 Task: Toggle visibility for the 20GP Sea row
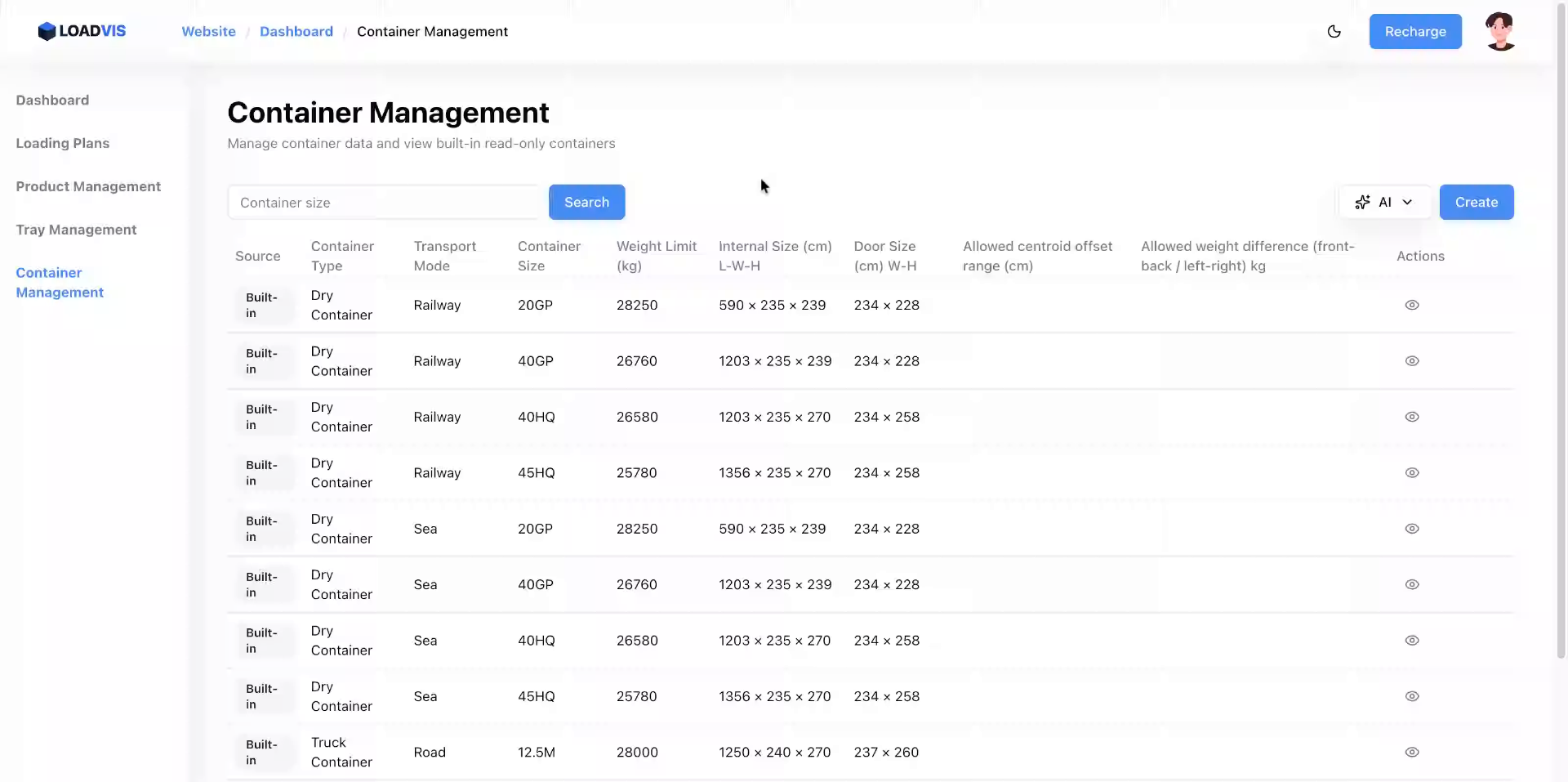tap(1412, 529)
